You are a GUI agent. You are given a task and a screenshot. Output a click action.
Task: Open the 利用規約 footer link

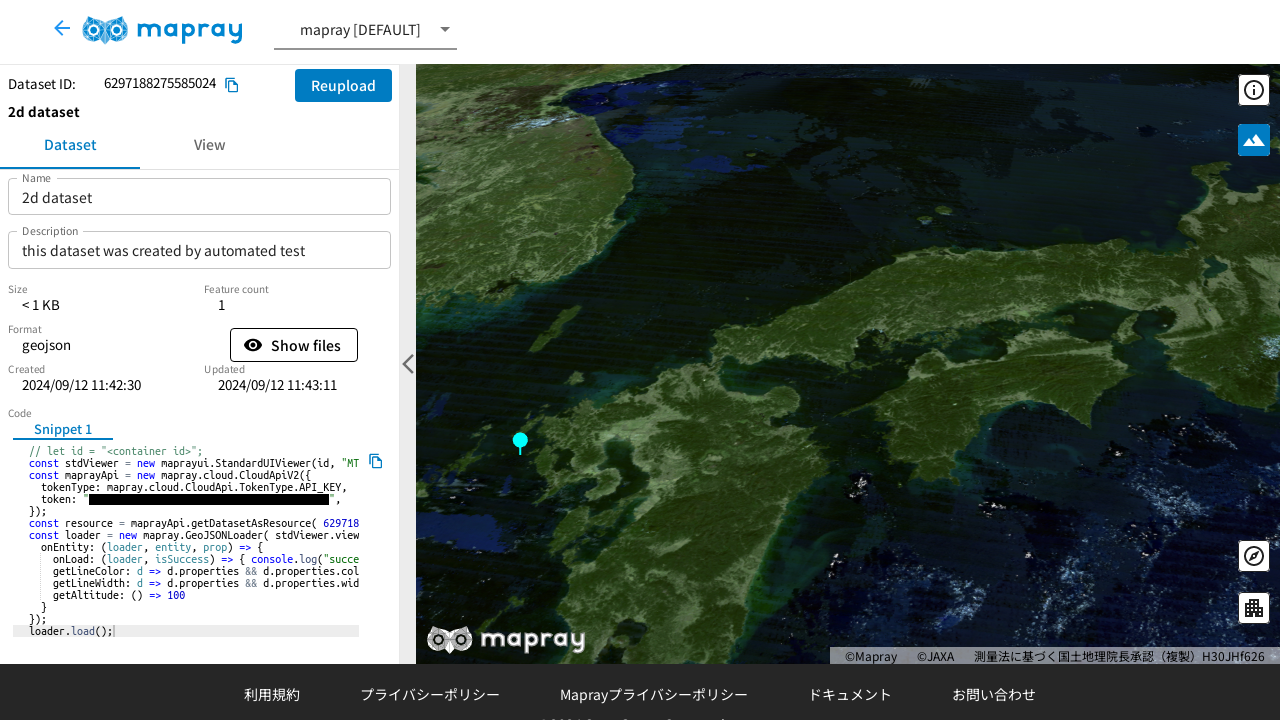272,694
